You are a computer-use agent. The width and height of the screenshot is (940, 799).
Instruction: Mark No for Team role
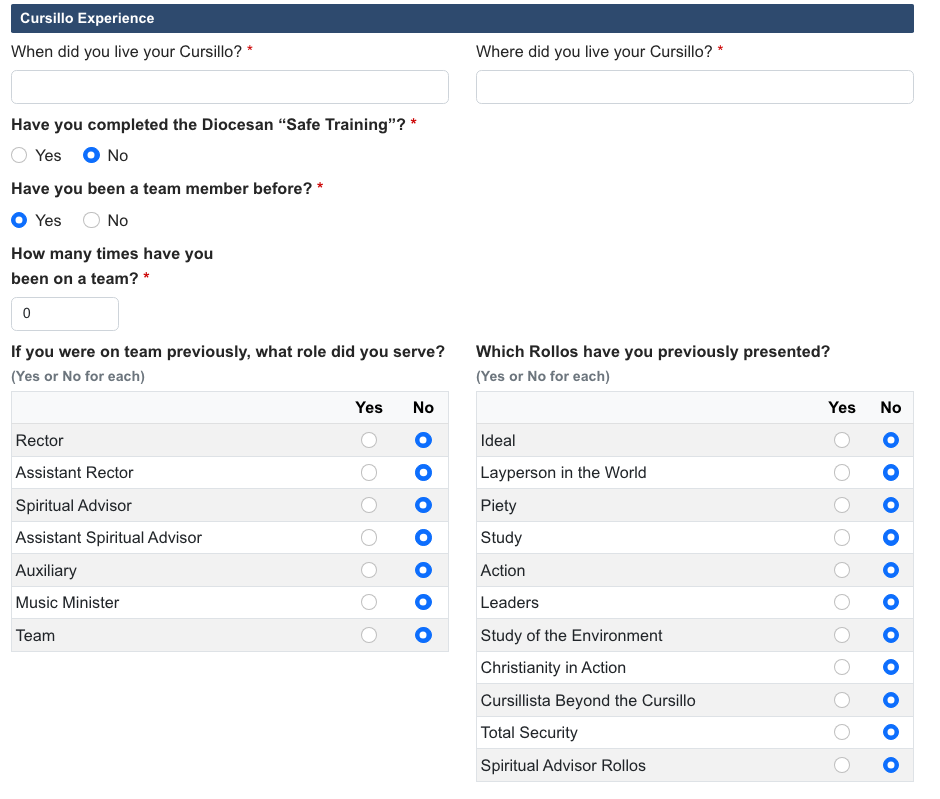423,635
